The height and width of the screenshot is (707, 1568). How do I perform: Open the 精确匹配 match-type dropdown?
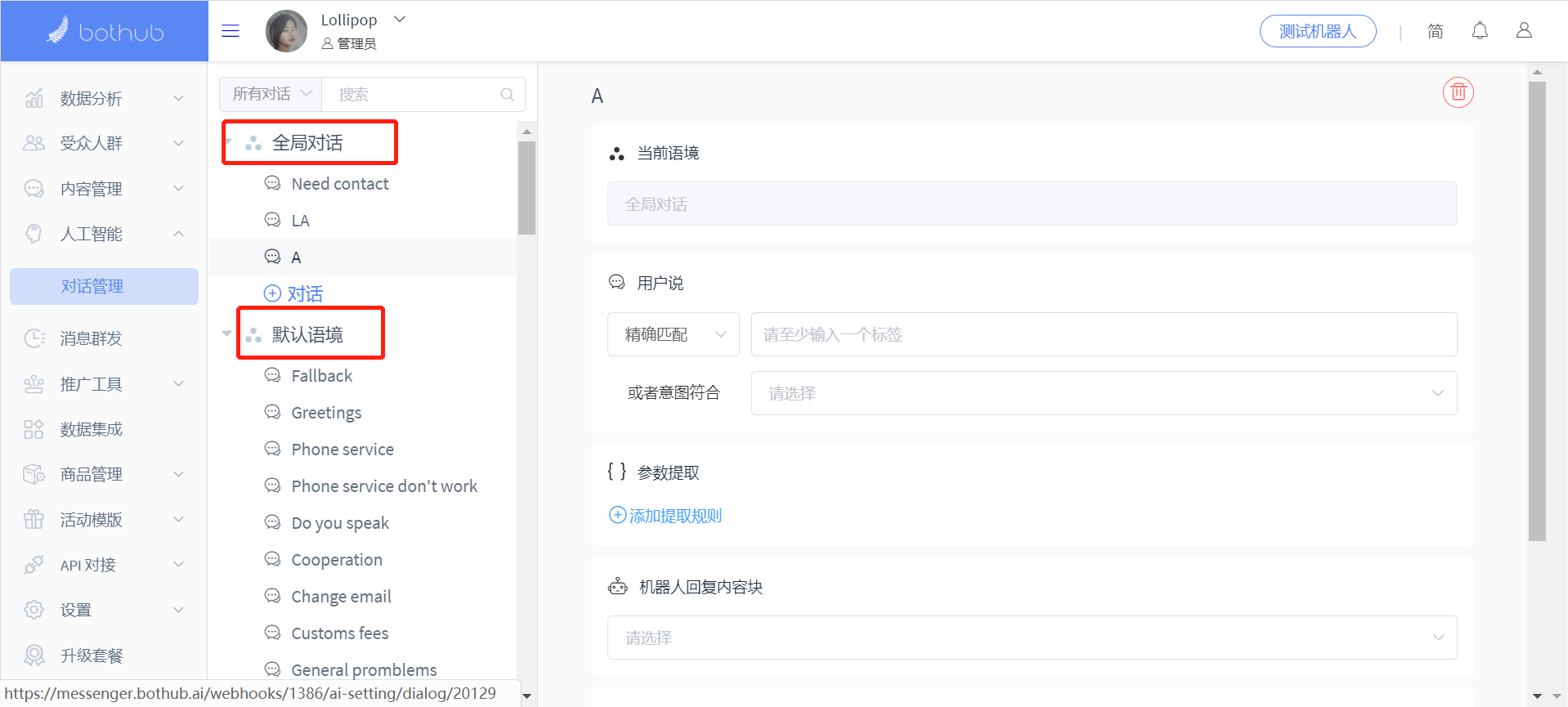pos(674,334)
